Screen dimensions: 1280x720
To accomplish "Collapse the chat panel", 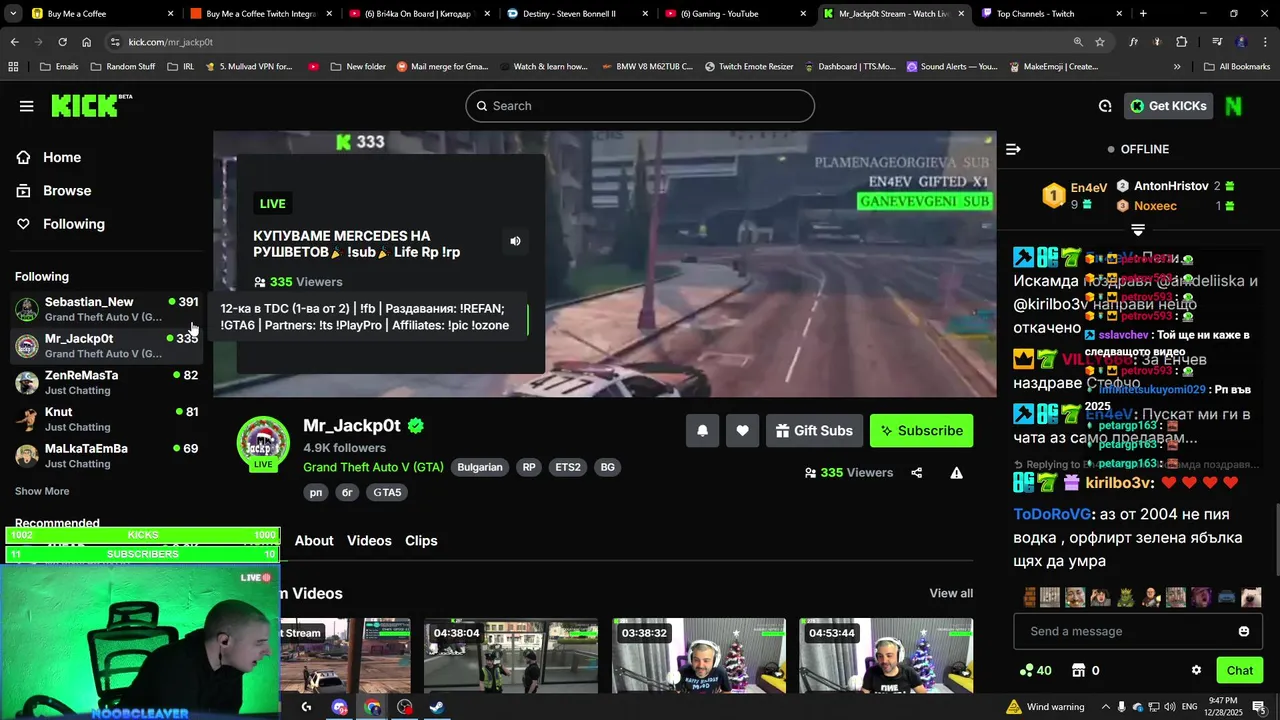I will [x=1013, y=149].
